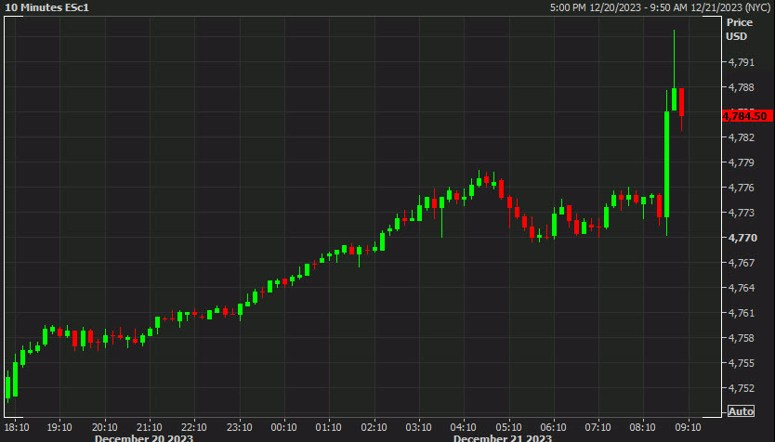This screenshot has height=442, width=775.
Task: Click the 4,761 price axis label
Action: (741, 313)
